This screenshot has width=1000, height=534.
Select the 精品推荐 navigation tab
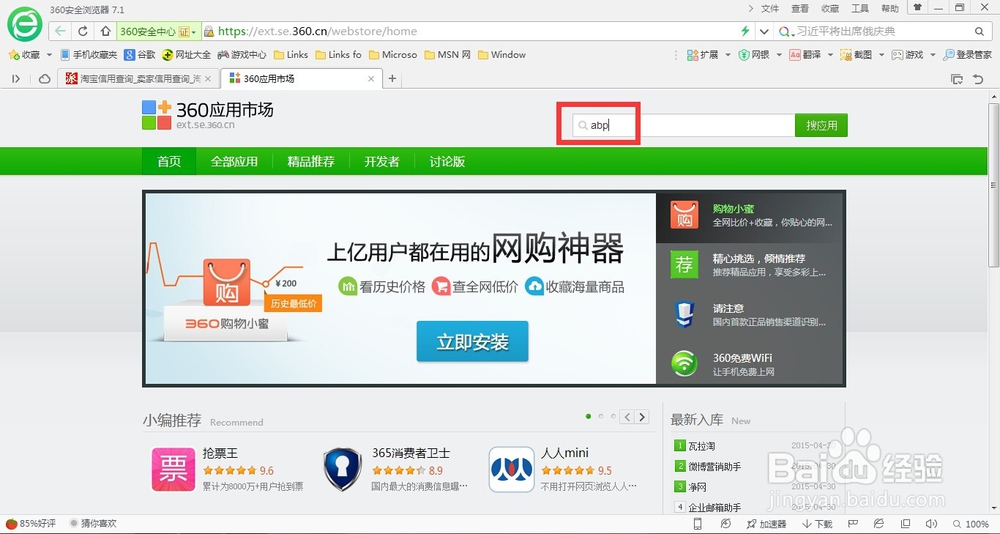click(x=311, y=161)
